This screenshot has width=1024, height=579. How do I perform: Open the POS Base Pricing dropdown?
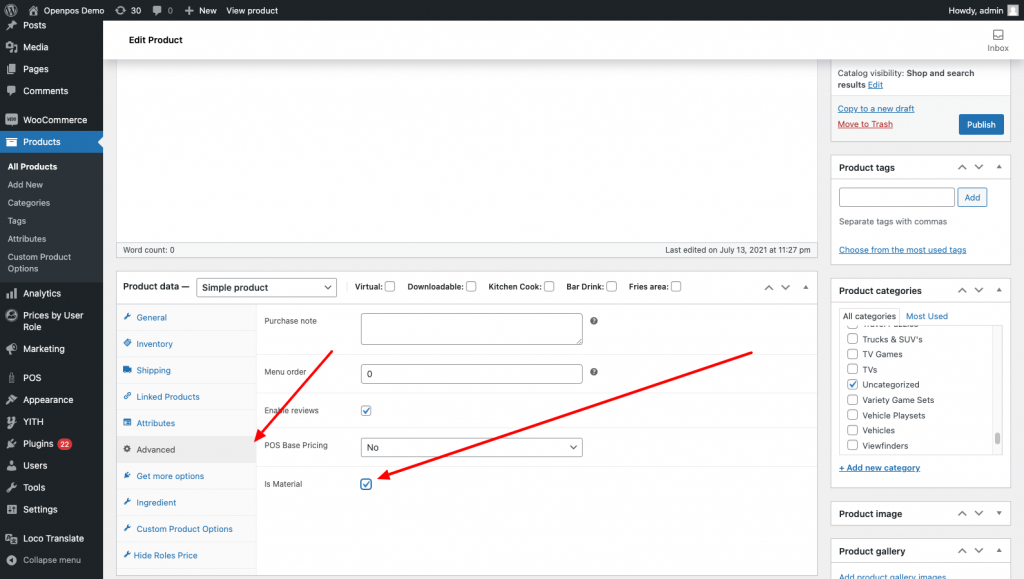click(471, 447)
